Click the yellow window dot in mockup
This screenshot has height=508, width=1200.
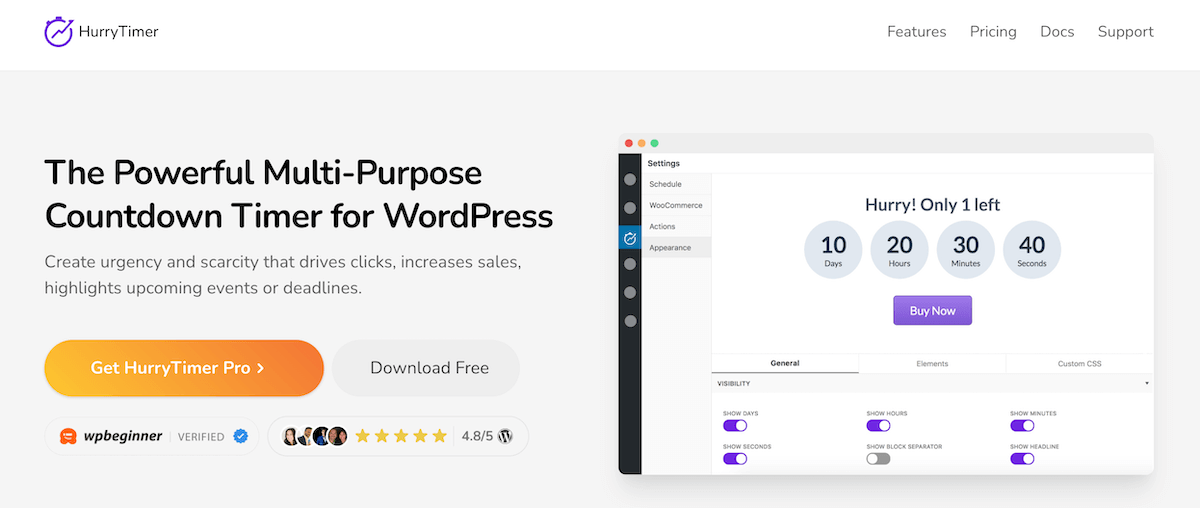pyautogui.click(x=642, y=143)
